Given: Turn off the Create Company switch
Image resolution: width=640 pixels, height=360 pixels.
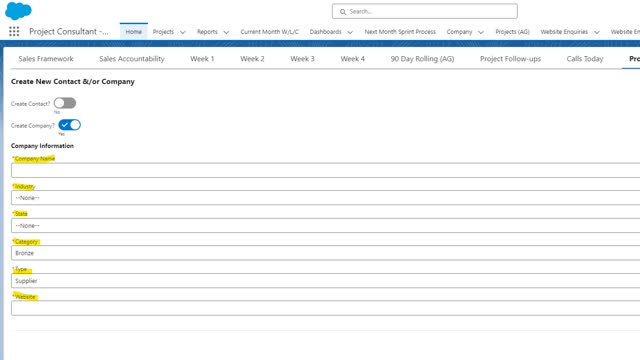Looking at the screenshot, I should point(69,125).
